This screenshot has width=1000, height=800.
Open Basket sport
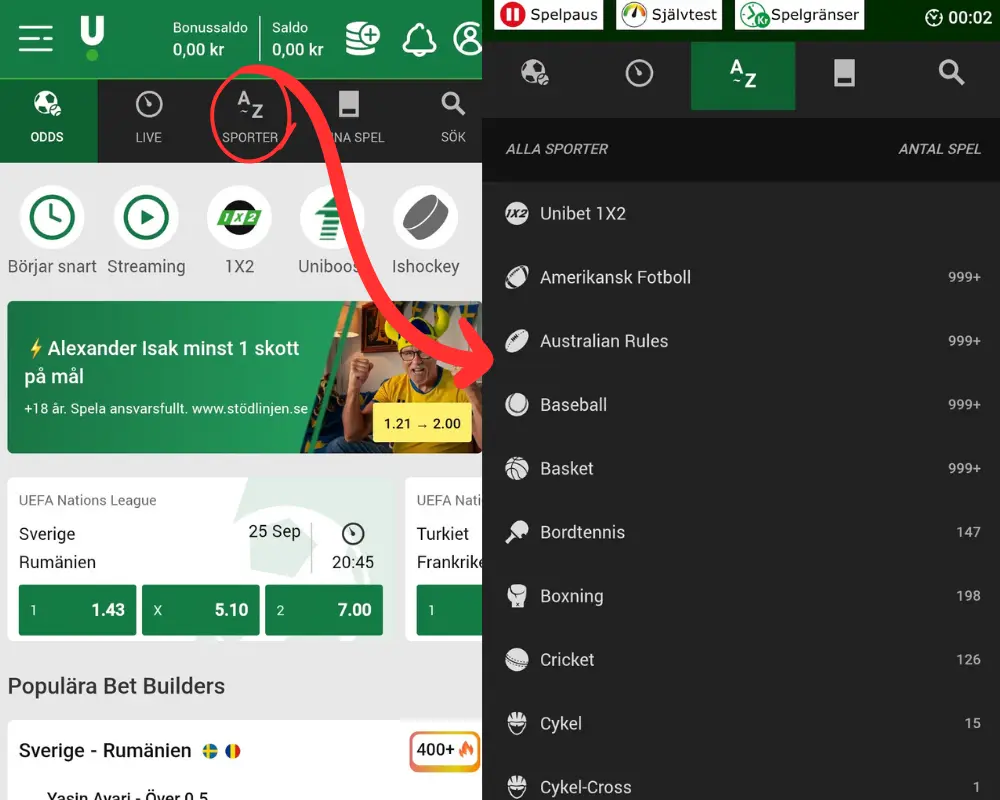tap(741, 468)
